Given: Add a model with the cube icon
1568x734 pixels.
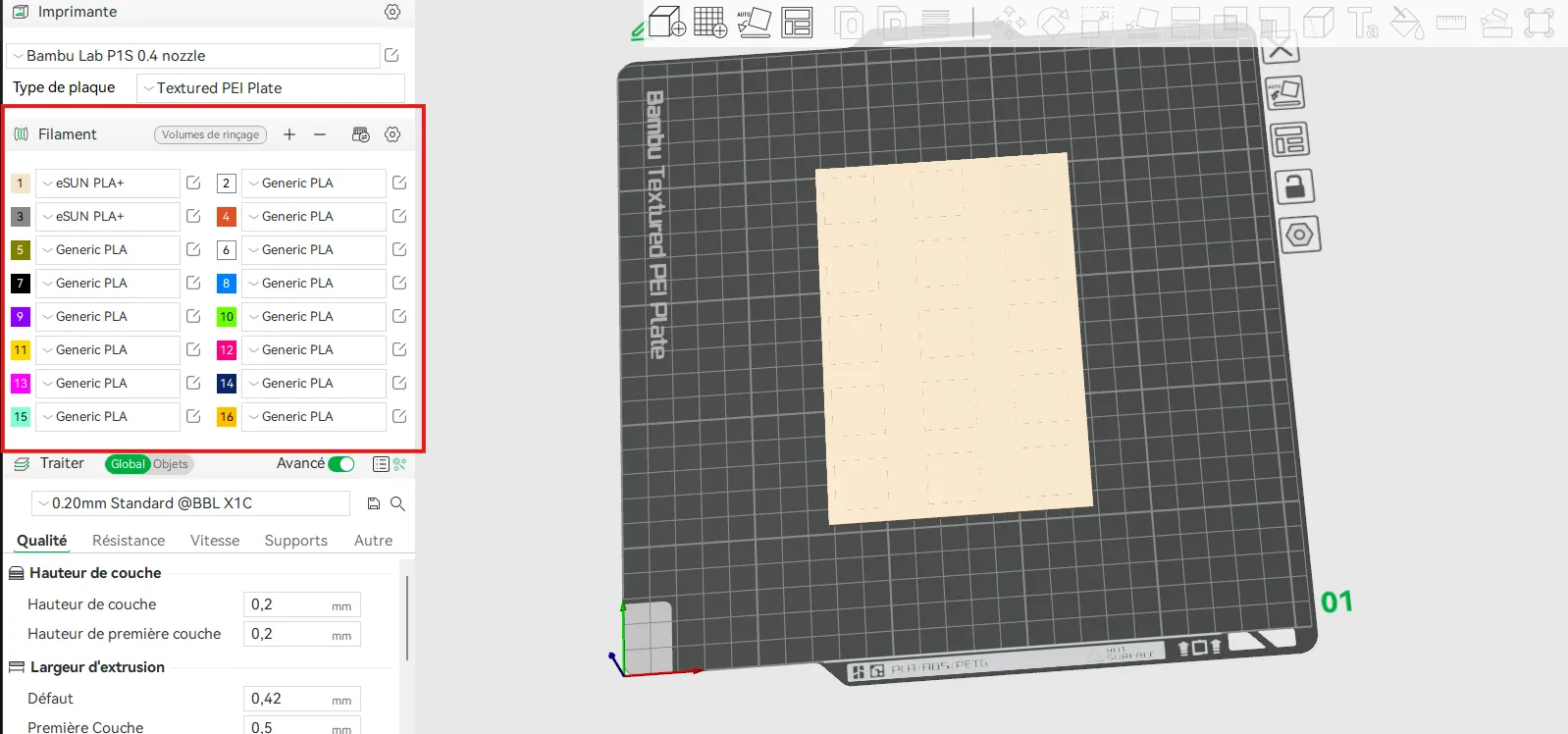Looking at the screenshot, I should pyautogui.click(x=667, y=22).
